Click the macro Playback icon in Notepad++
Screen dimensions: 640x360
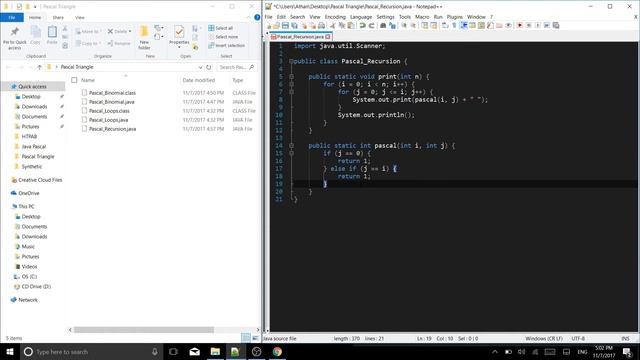coord(538,25)
